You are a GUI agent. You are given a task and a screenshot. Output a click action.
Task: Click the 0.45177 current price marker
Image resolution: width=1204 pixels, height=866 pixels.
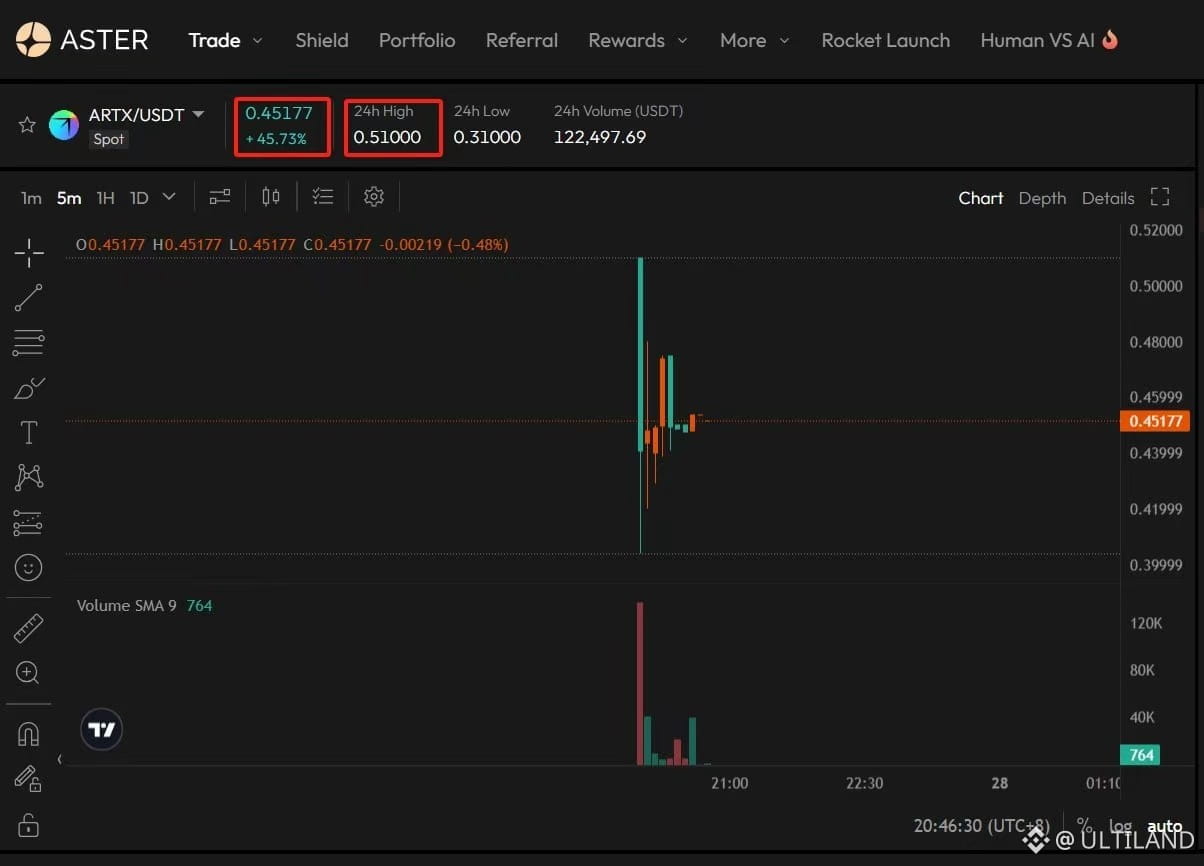(1155, 421)
